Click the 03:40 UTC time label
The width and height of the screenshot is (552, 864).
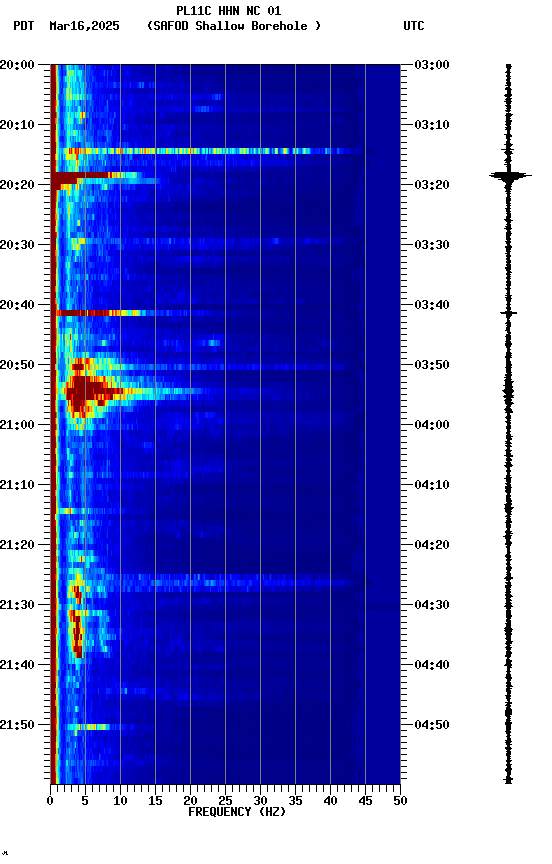point(432,305)
